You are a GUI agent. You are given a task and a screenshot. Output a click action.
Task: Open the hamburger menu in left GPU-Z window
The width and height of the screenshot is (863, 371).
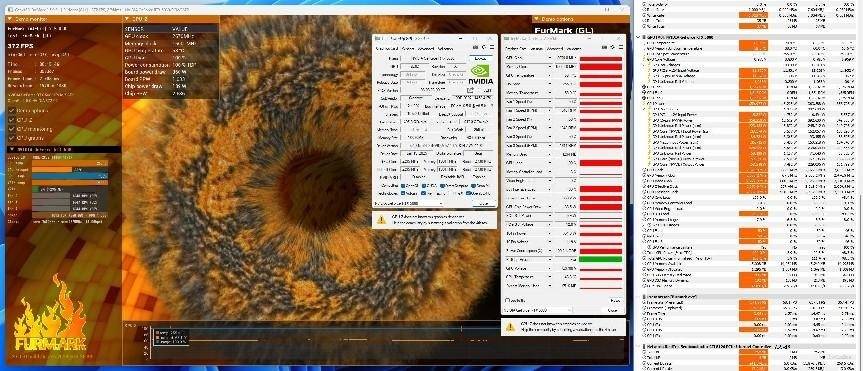(x=491, y=48)
